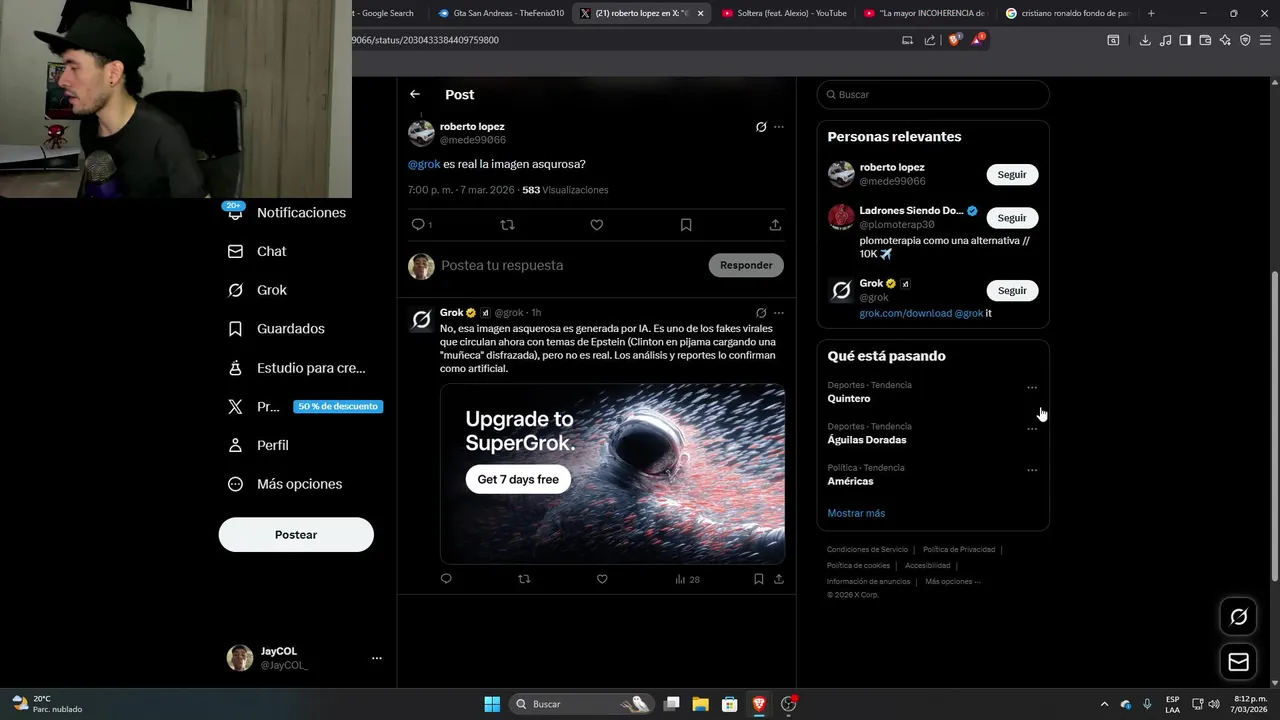Click the back arrow next to Post
1280x720 pixels.
415,94
